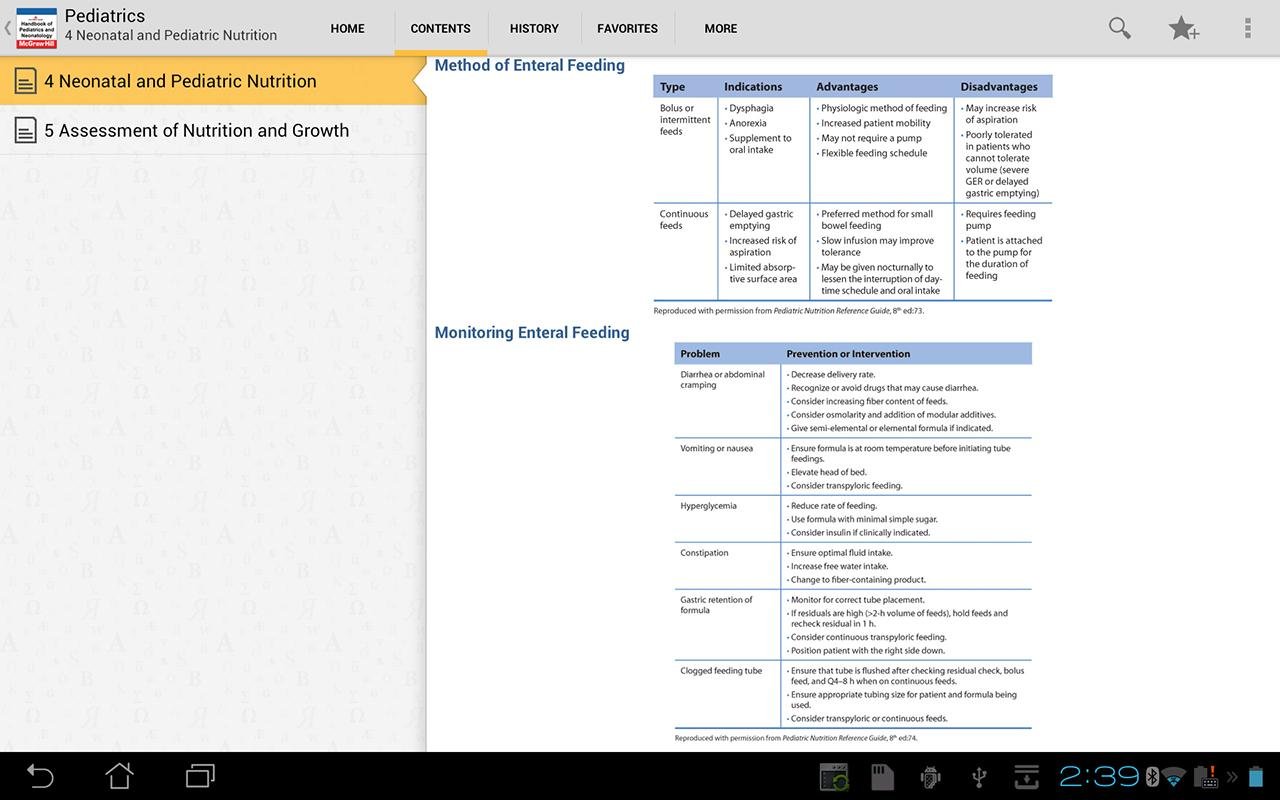Switch to the CONTENTS tab

[x=440, y=28]
